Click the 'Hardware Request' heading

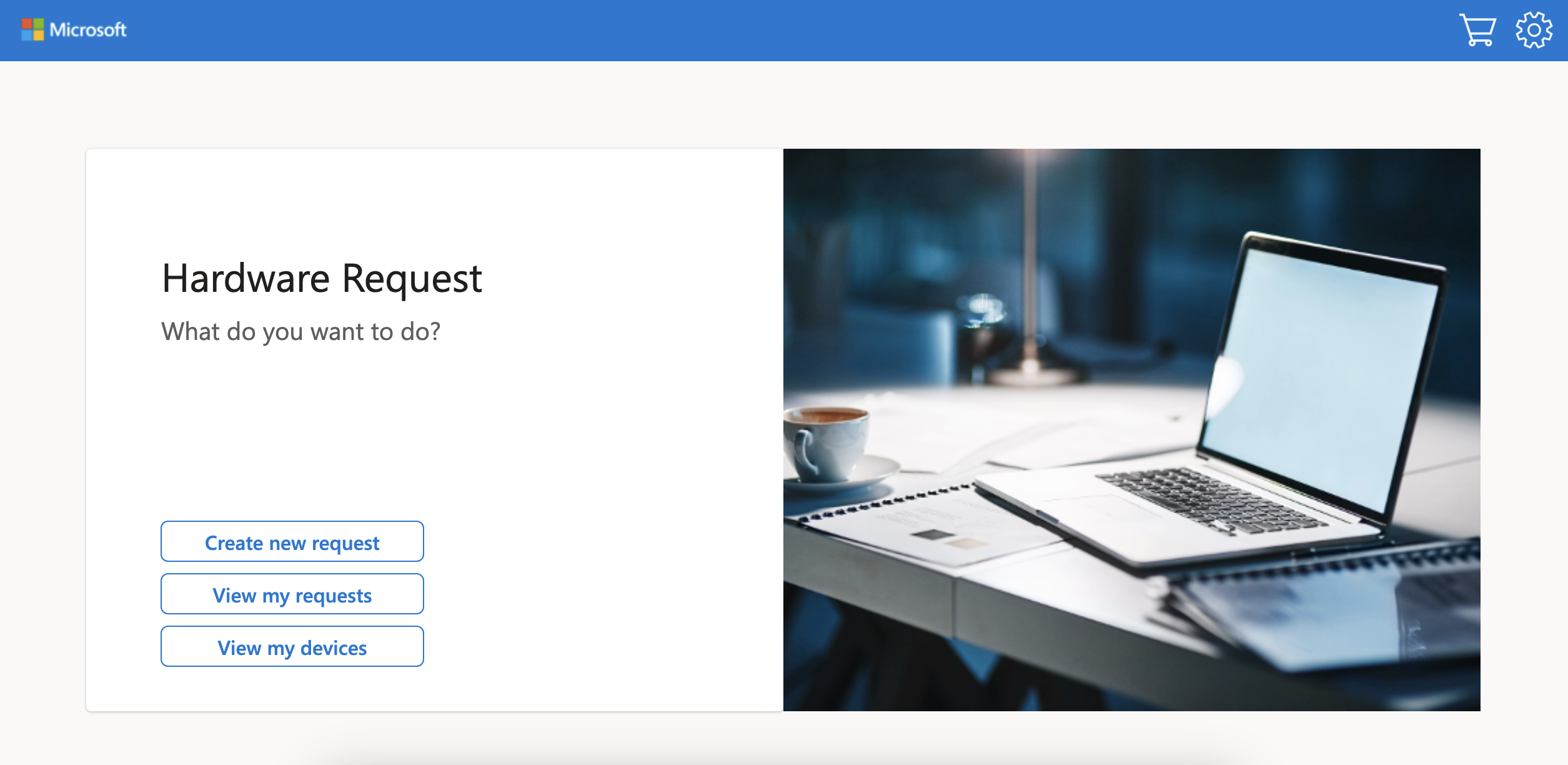(x=323, y=277)
